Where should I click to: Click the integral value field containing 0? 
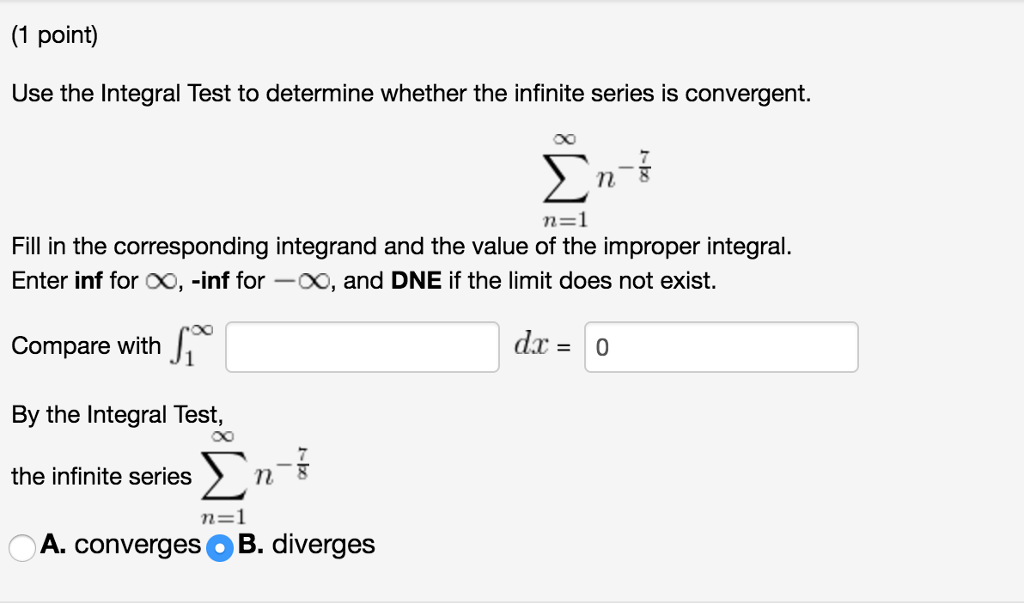pos(720,346)
